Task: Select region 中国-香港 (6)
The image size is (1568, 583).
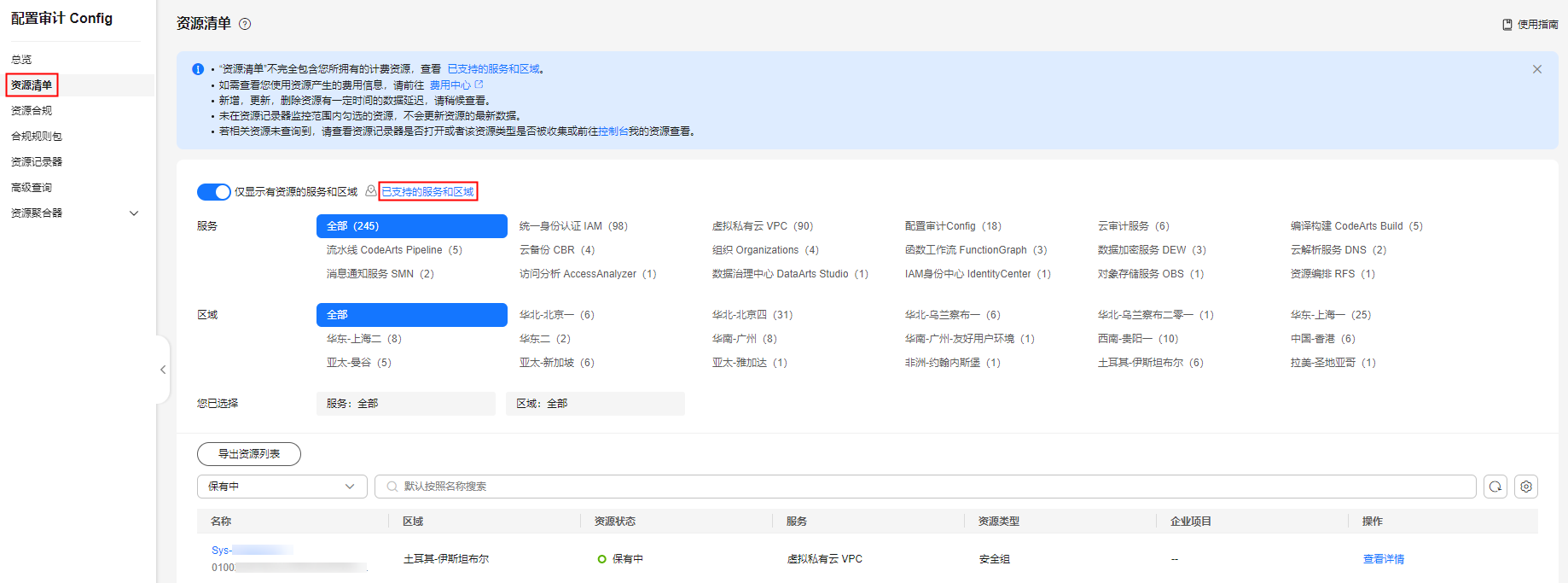Action: coord(1323,339)
